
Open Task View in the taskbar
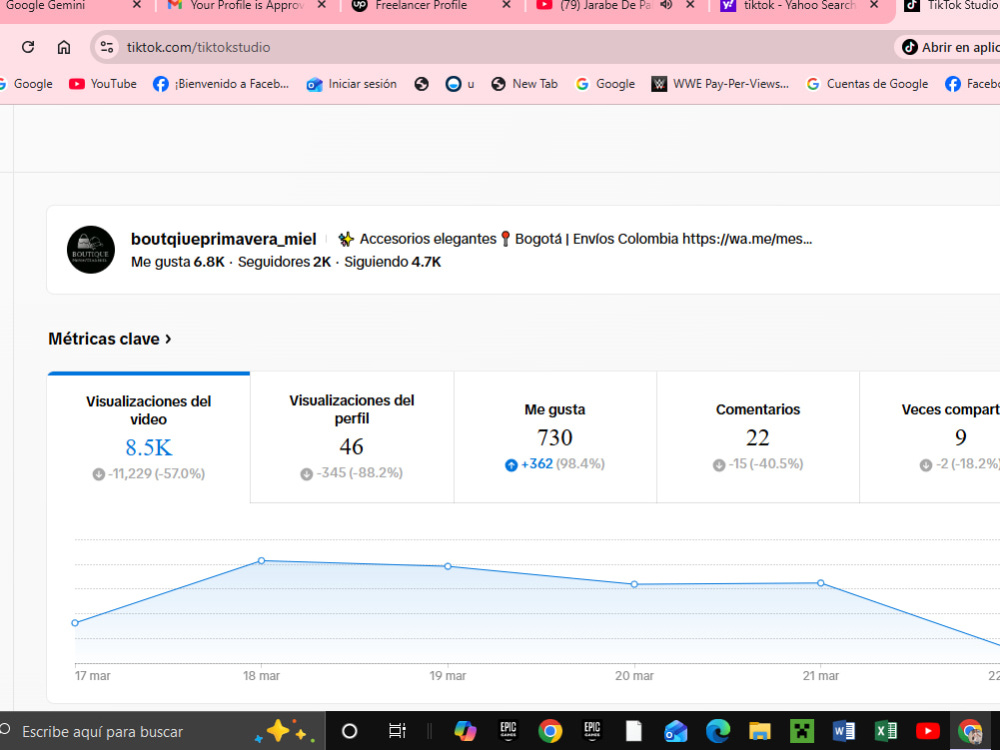pyautogui.click(x=397, y=732)
